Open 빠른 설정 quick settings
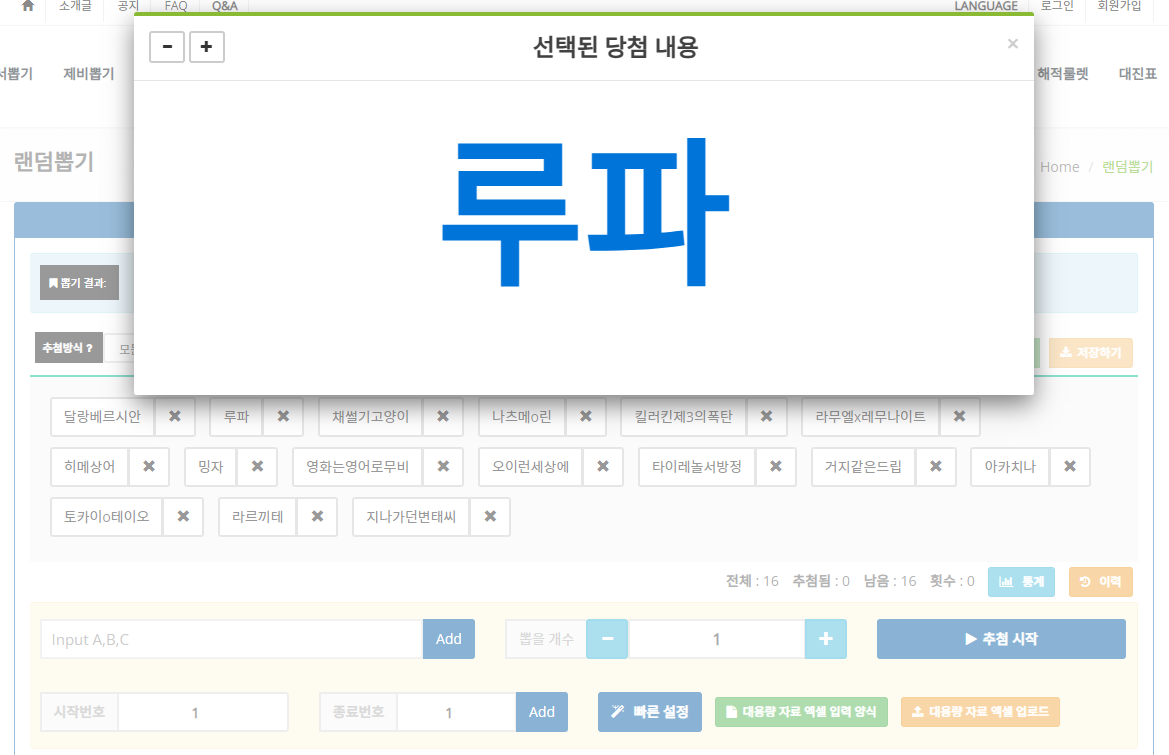1169x755 pixels. click(x=650, y=712)
